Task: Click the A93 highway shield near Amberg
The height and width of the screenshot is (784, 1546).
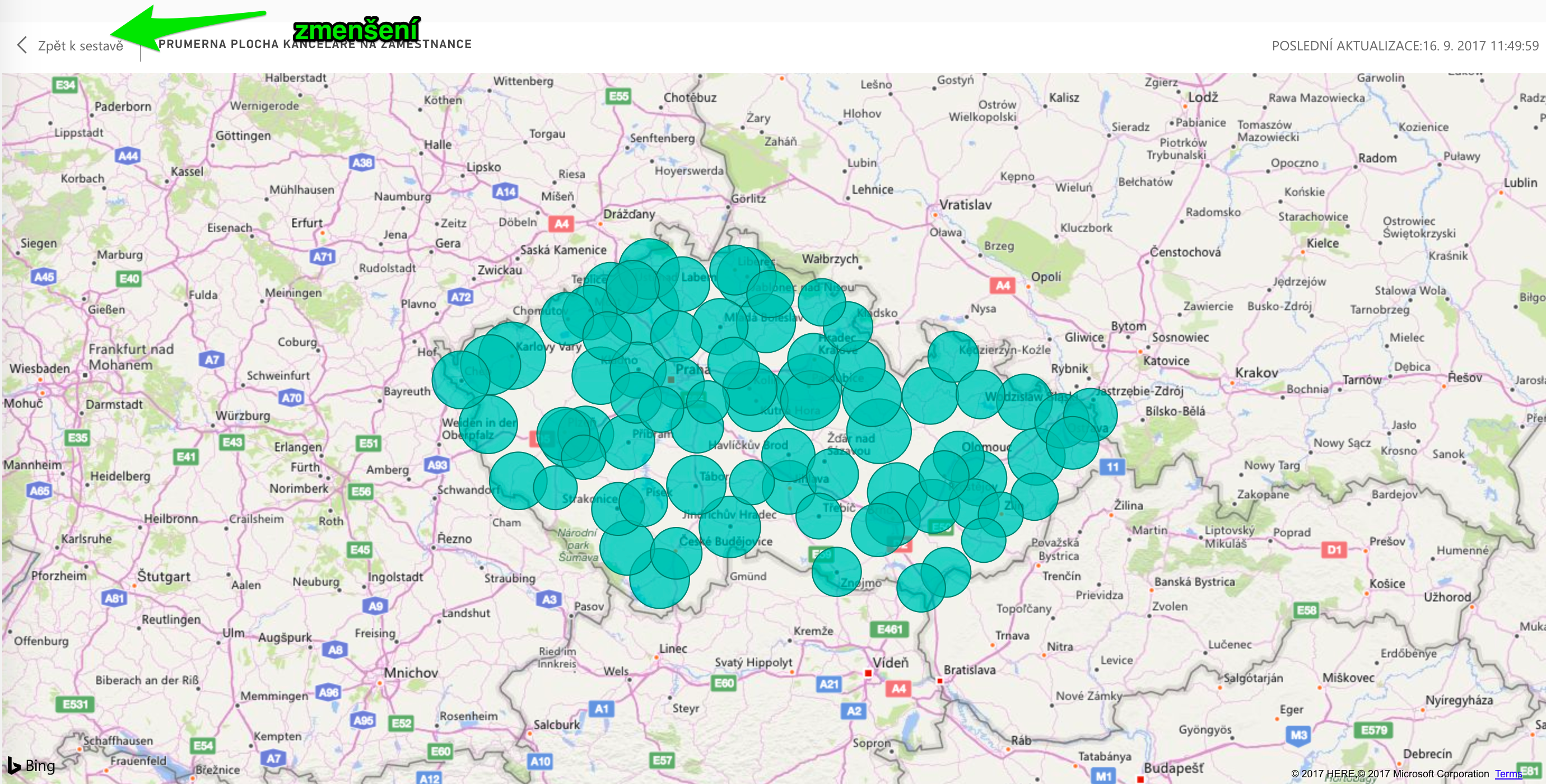Action: 437,464
